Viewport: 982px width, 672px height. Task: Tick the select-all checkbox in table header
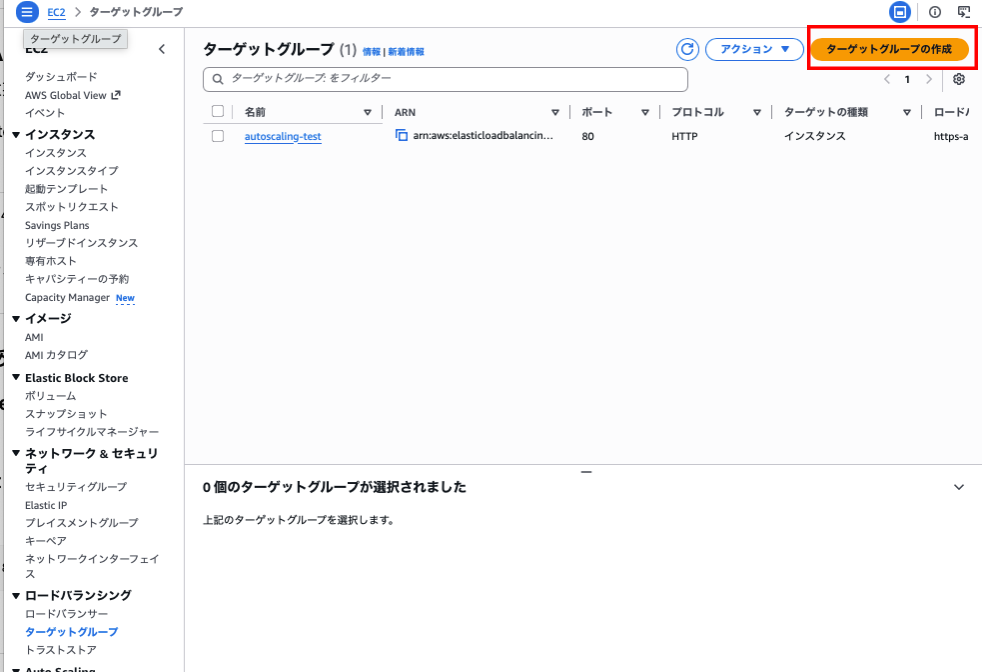pos(218,111)
